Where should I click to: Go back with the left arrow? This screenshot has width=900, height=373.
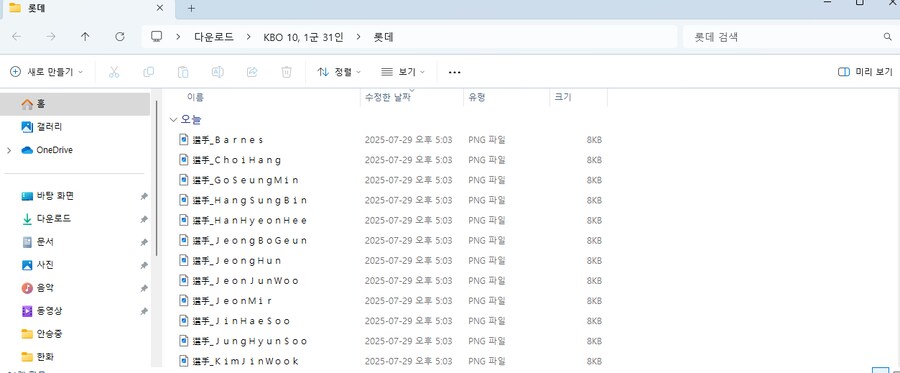click(x=17, y=37)
